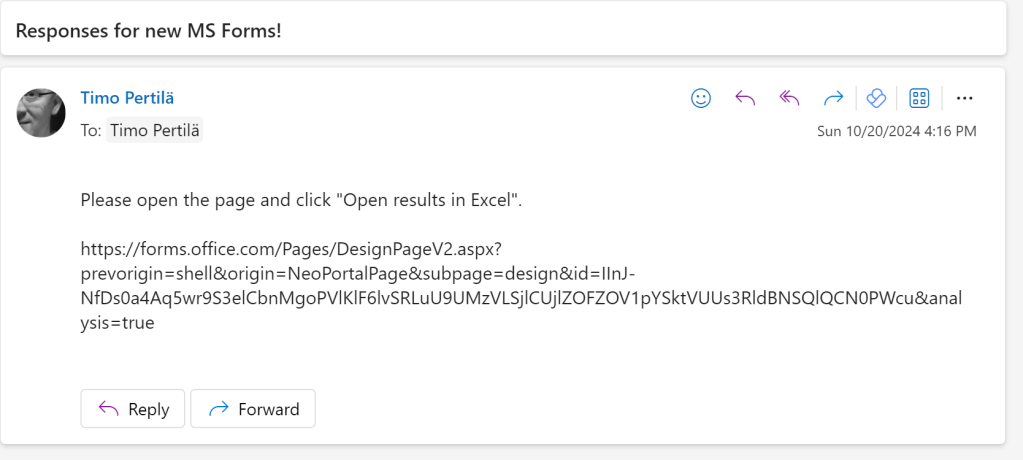Image resolution: width=1023 pixels, height=460 pixels.
Task: Open the More actions ellipsis menu
Action: 964,98
